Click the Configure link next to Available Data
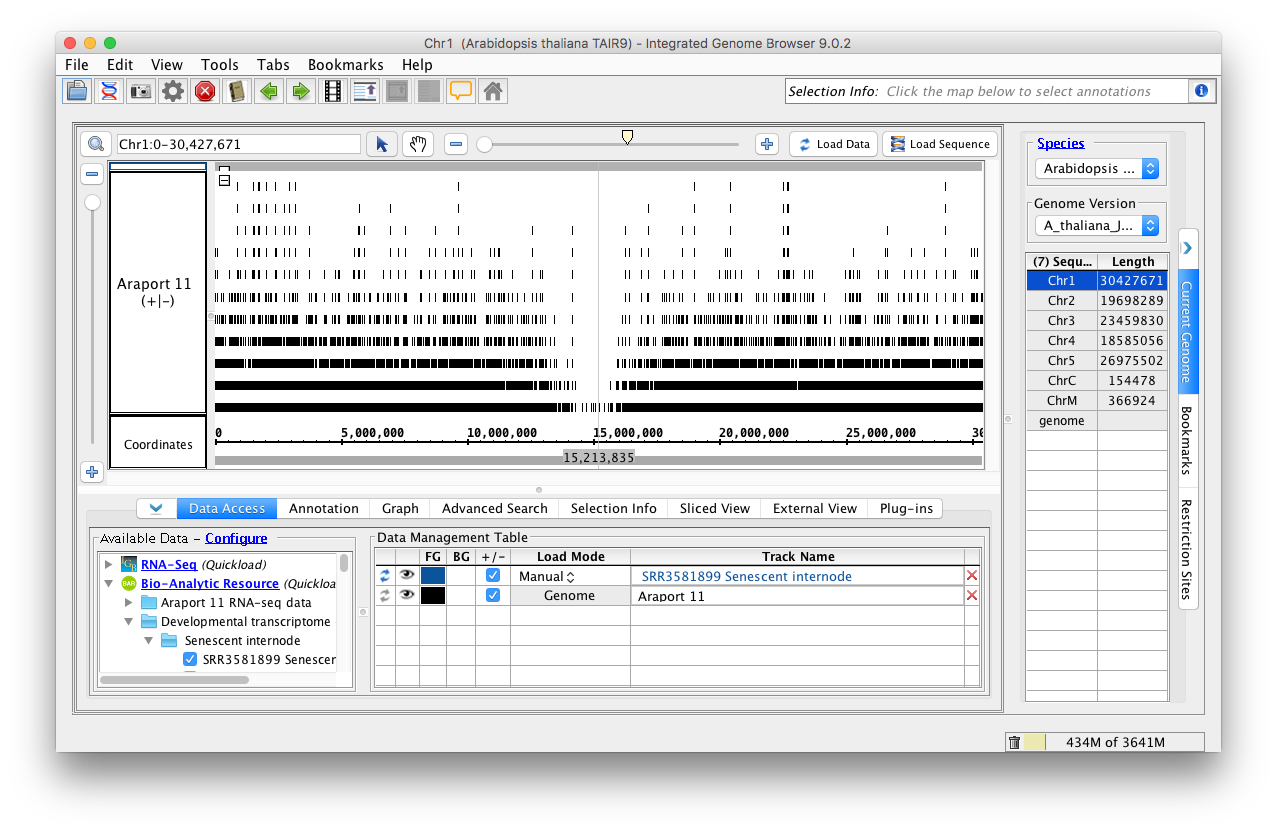 pos(236,538)
